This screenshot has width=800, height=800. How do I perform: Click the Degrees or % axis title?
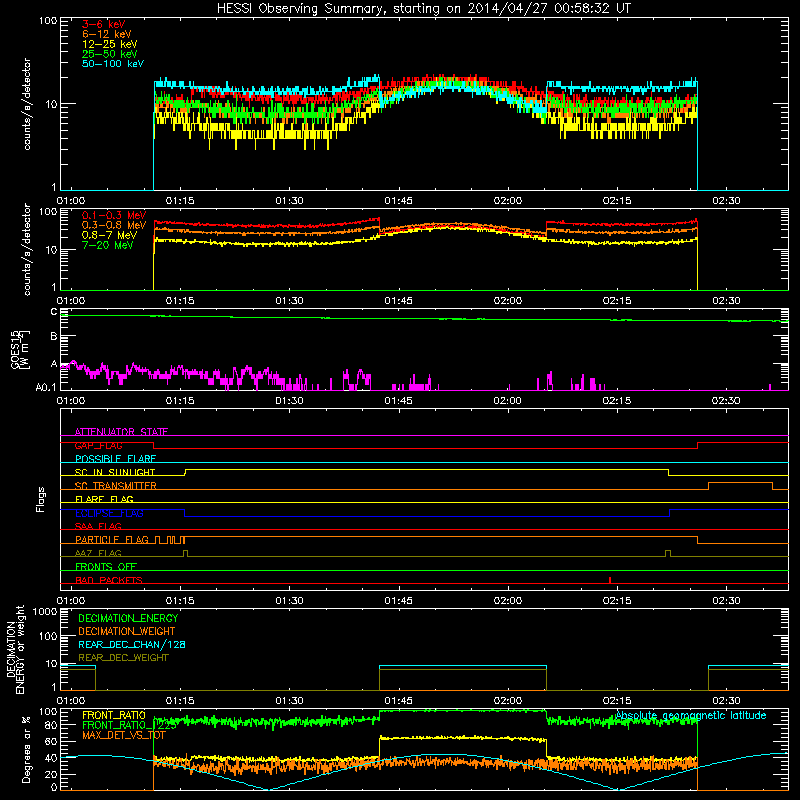pos(26,750)
